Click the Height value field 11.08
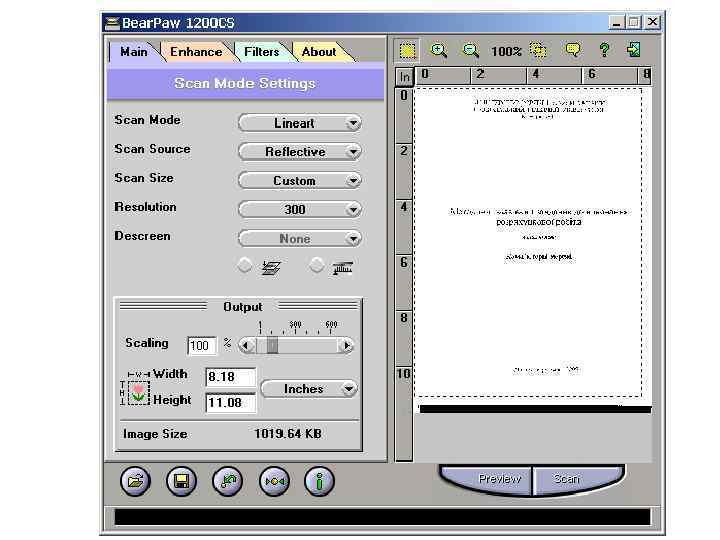The height and width of the screenshot is (540, 720). point(230,403)
